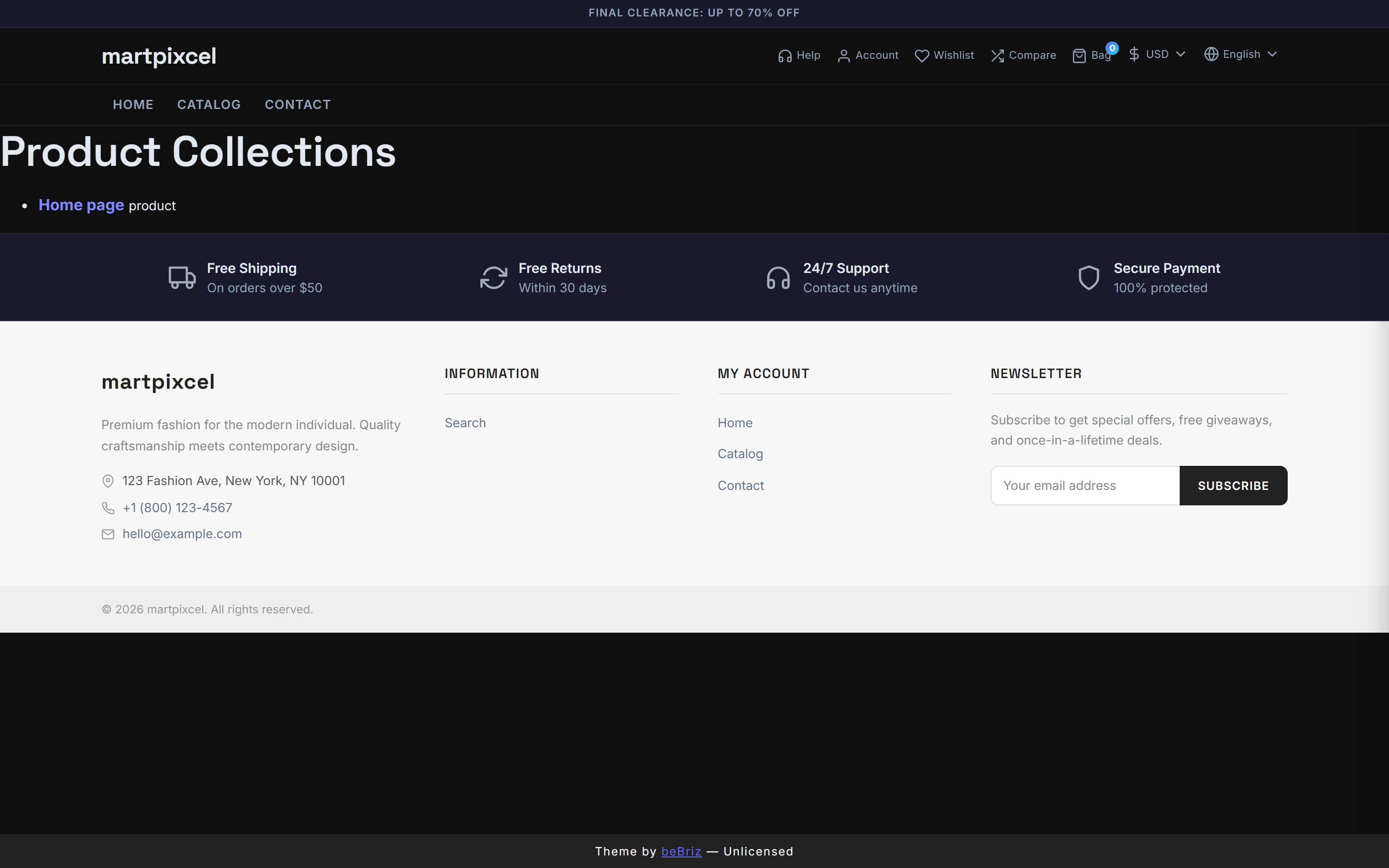Click the SUBSCRIBE newsletter button
Image resolution: width=1389 pixels, height=868 pixels.
[1233, 485]
